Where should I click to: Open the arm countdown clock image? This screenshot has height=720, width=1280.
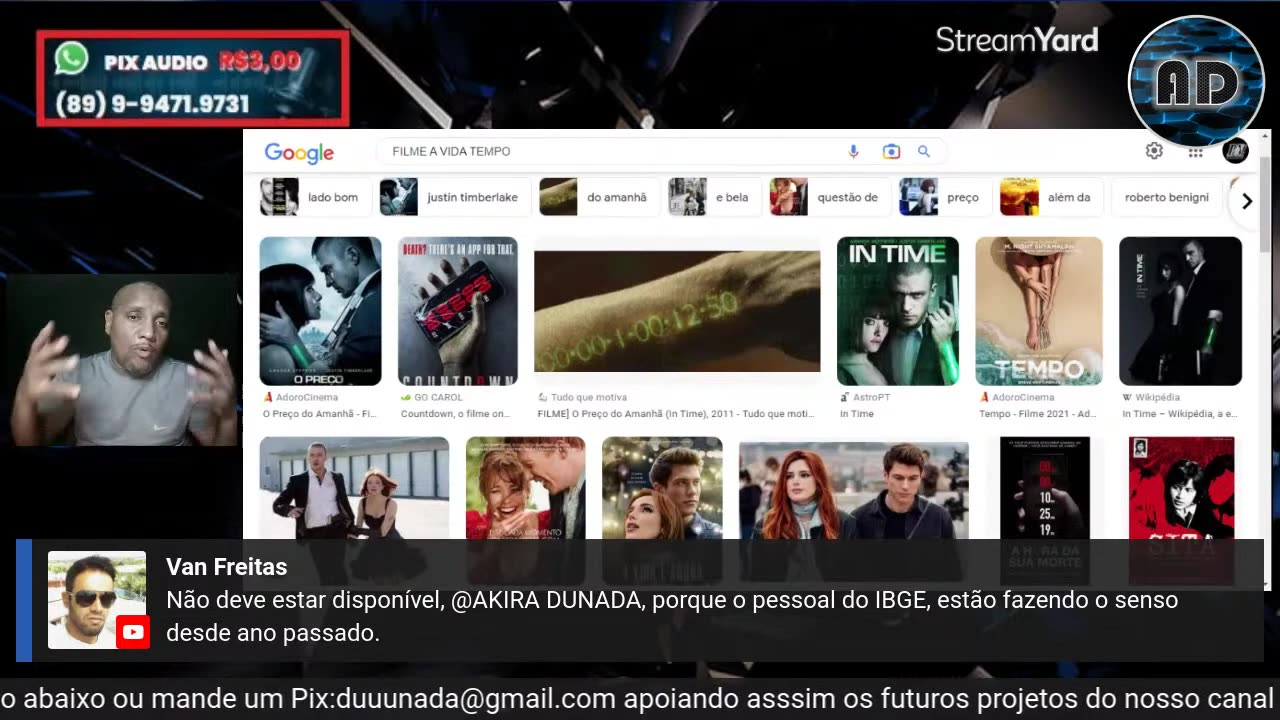(677, 311)
